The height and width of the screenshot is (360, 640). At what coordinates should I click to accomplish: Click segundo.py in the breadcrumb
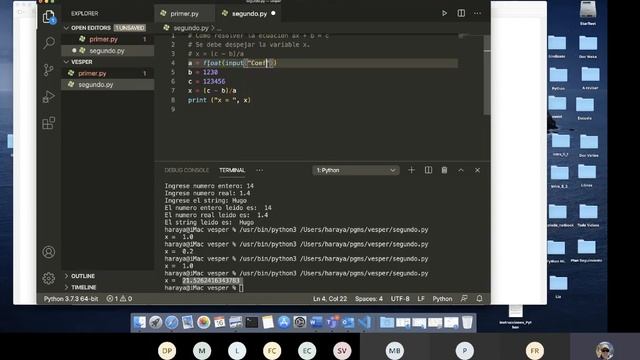point(191,28)
